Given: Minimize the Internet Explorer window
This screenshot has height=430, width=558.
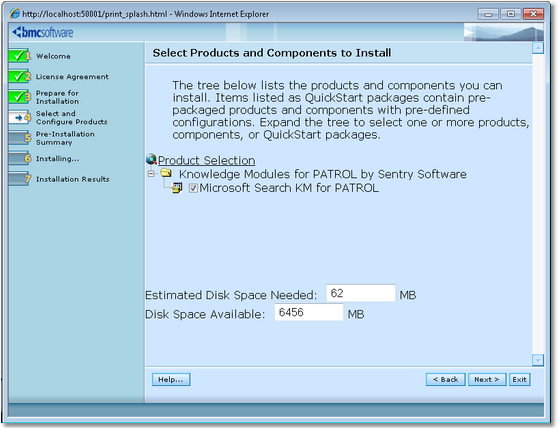Looking at the screenshot, I should [488, 14].
